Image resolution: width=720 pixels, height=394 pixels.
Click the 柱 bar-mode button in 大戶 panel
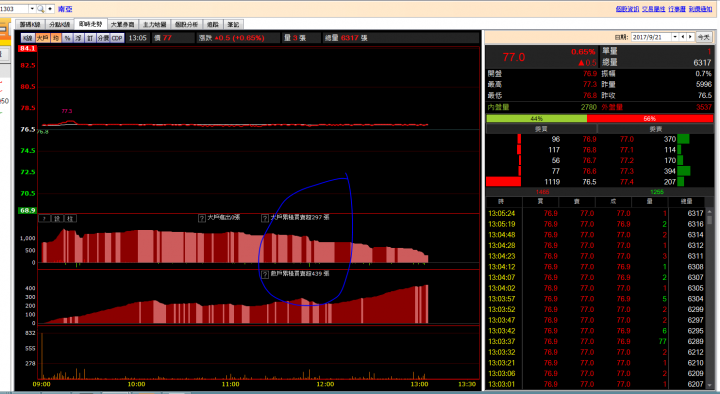coord(70,219)
